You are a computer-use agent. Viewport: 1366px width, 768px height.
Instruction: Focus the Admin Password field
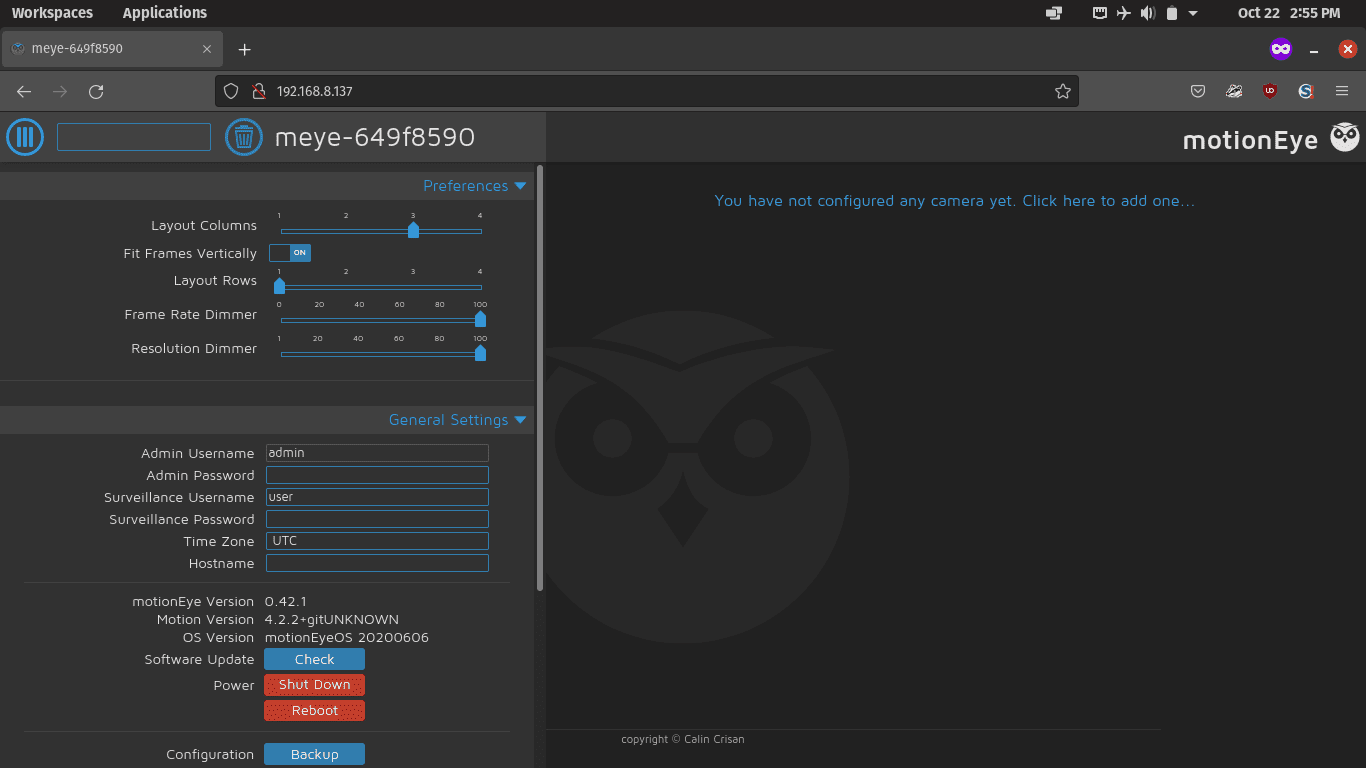tap(377, 475)
